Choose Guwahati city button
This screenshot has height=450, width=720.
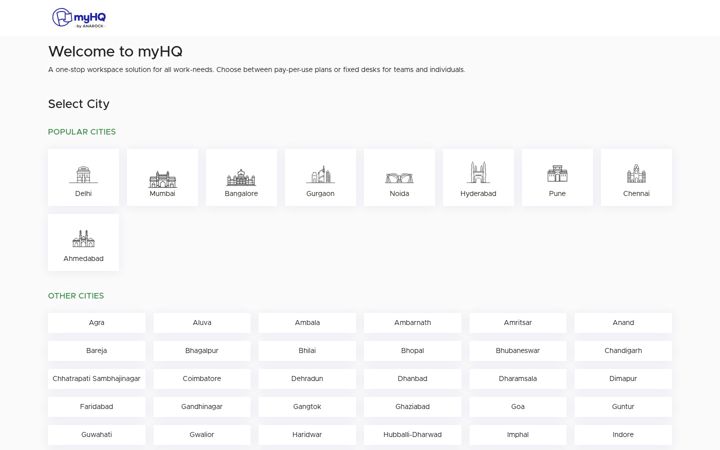tap(96, 435)
